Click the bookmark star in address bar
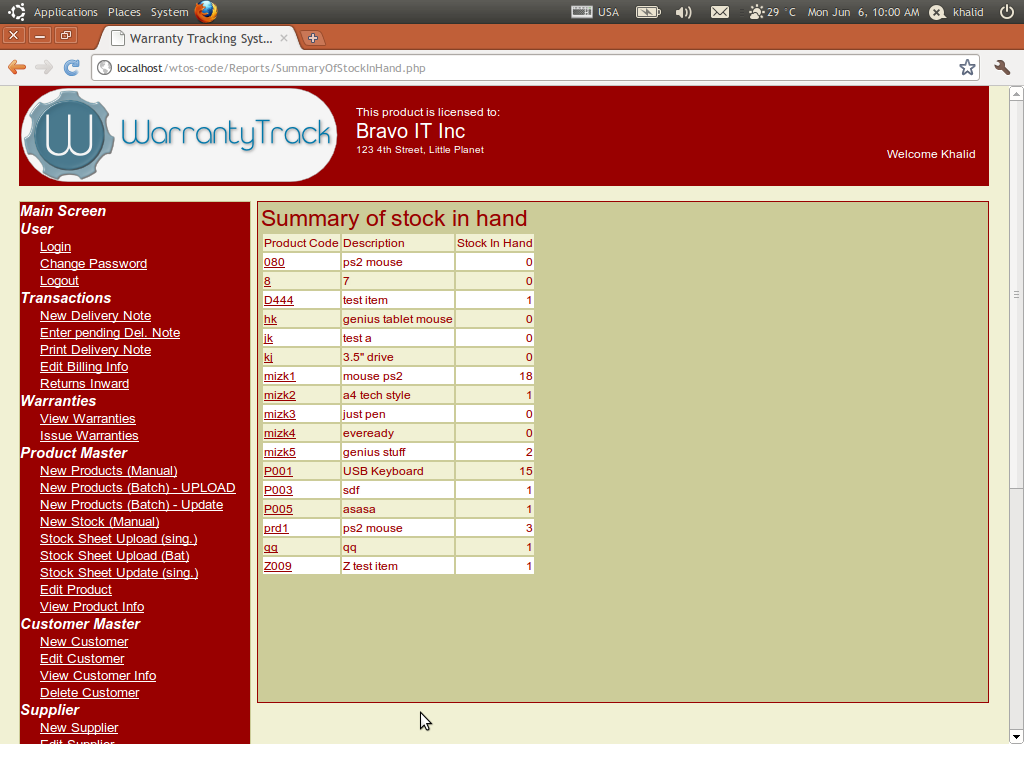This screenshot has width=1024, height=768. pyautogui.click(x=967, y=68)
